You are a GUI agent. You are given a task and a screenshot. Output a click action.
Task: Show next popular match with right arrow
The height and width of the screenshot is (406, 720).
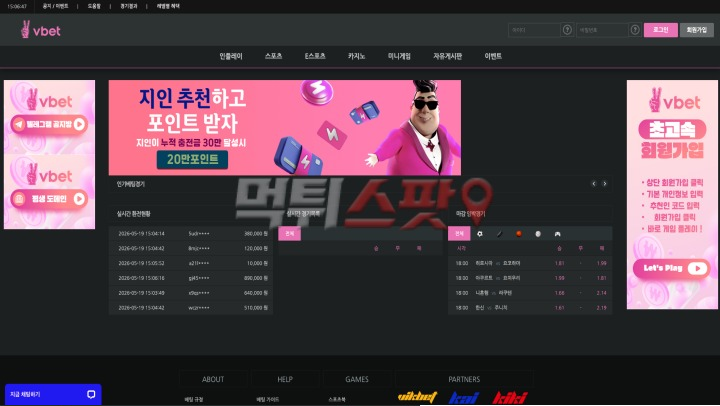[x=605, y=184]
